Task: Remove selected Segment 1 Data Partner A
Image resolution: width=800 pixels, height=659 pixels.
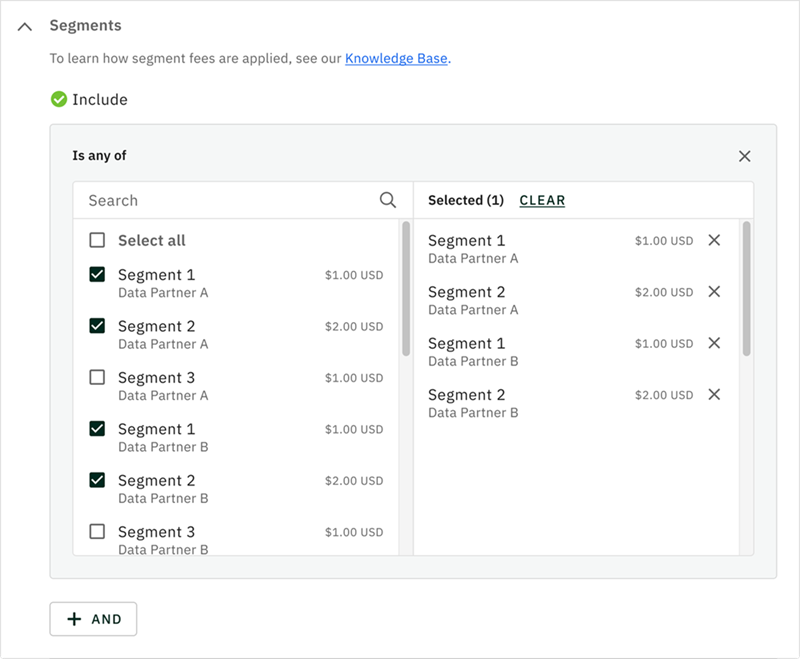Action: click(714, 240)
